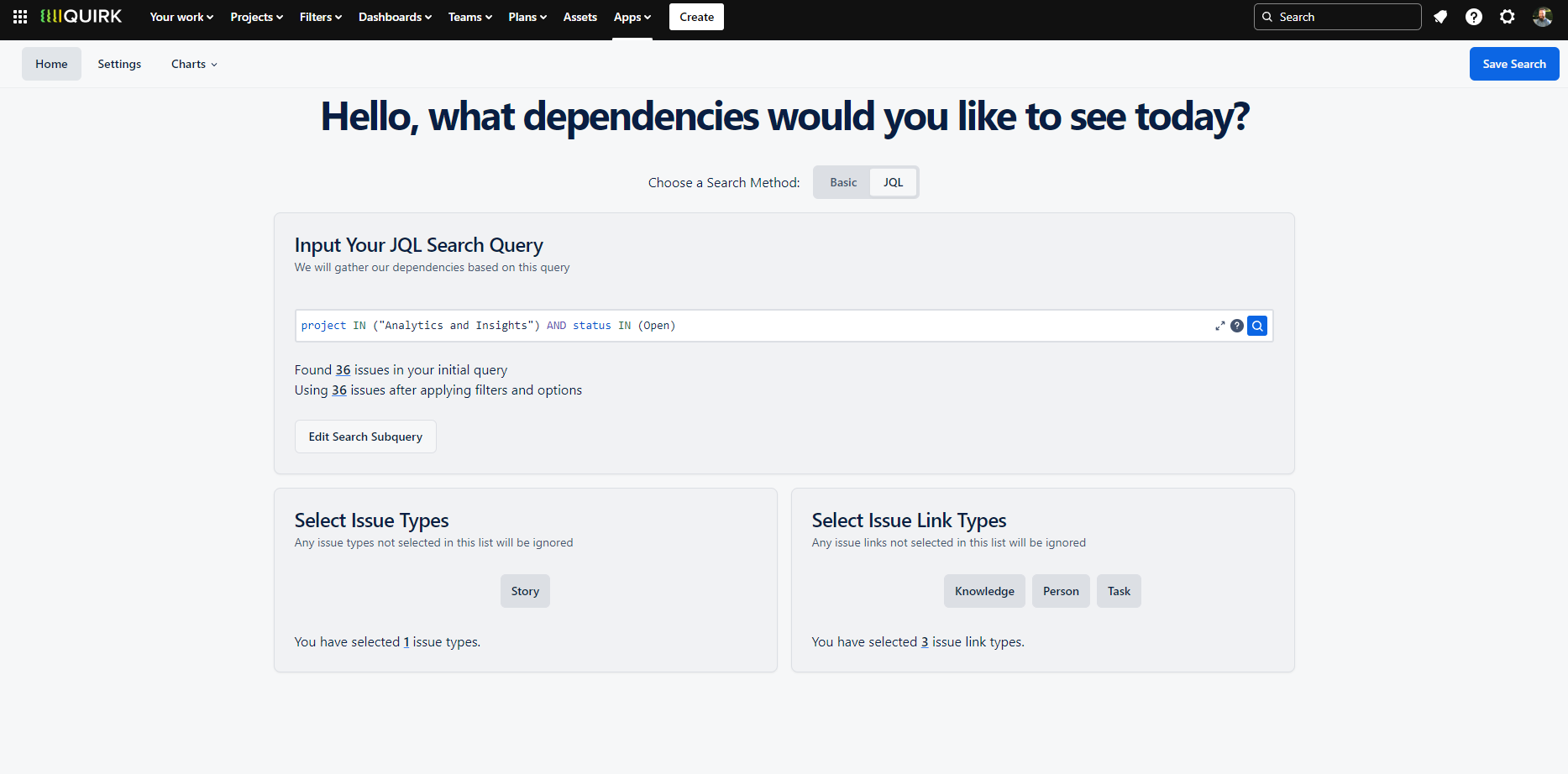Expand the Your work menu

[181, 17]
